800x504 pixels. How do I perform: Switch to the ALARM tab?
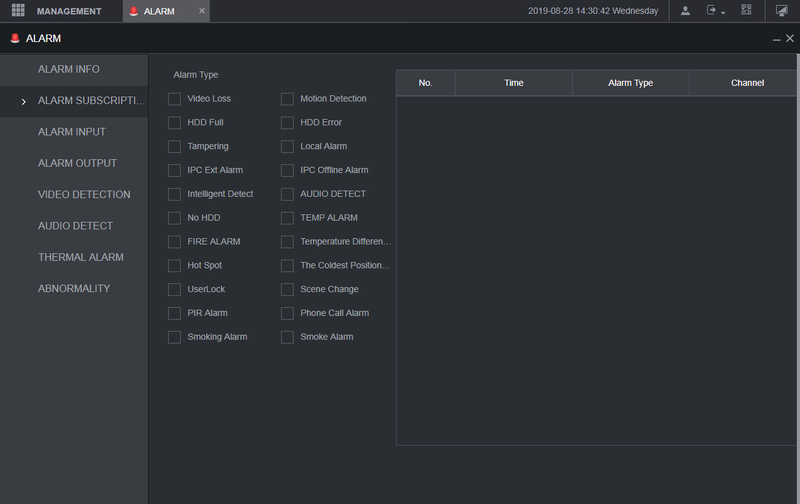(x=159, y=11)
